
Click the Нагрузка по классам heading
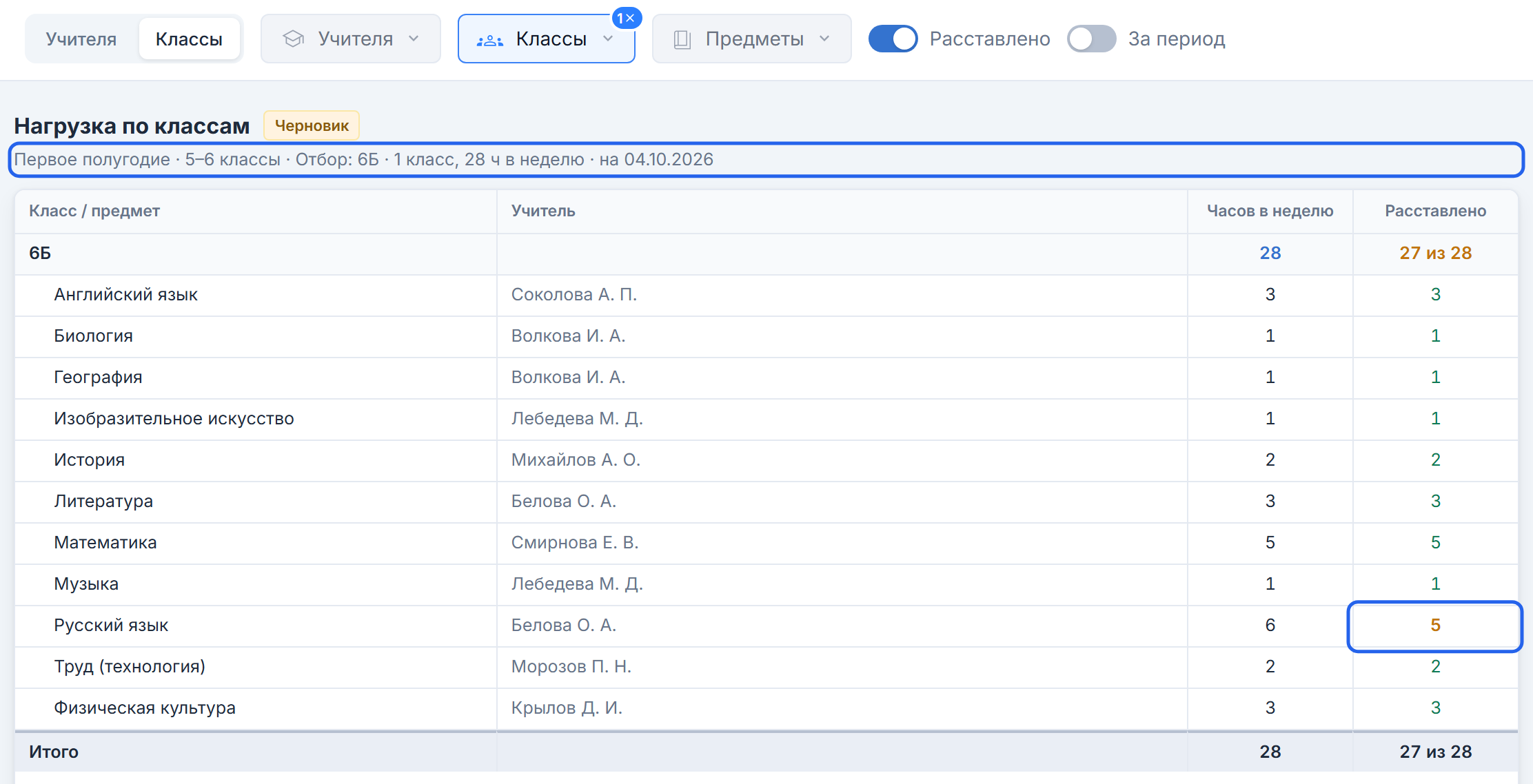pyautogui.click(x=132, y=126)
